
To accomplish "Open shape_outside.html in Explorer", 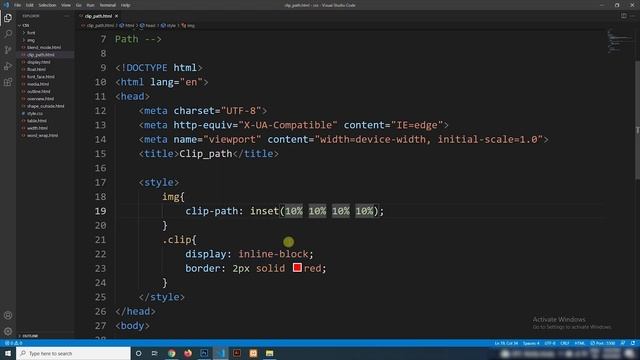I will 45,106.
